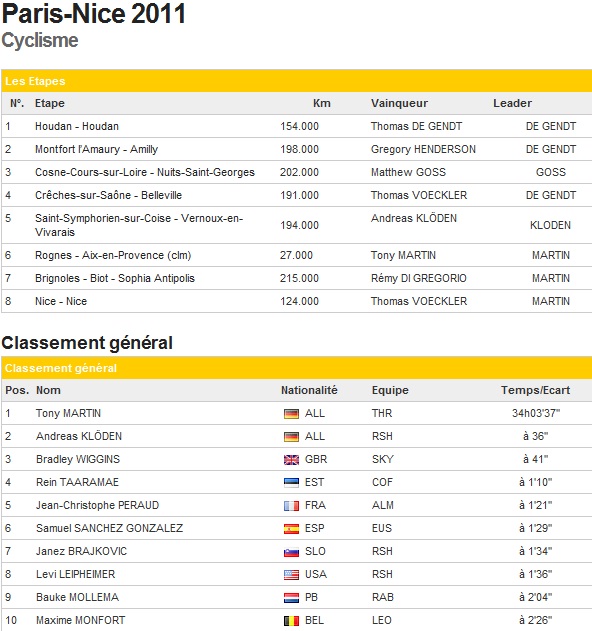Select the Les Etapes yellow header bar
592x631 pixels.
click(297, 81)
